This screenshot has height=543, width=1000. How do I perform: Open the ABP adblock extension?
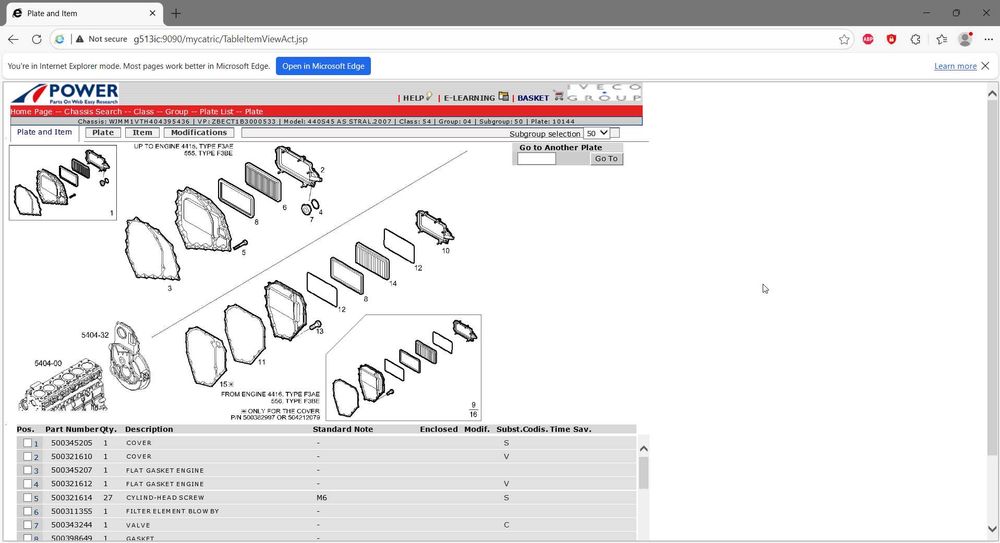click(868, 40)
